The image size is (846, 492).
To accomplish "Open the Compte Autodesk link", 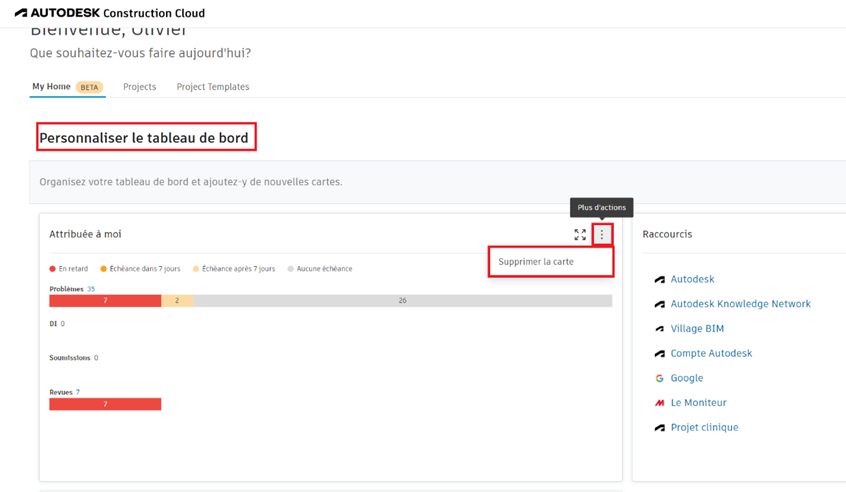I will click(711, 353).
